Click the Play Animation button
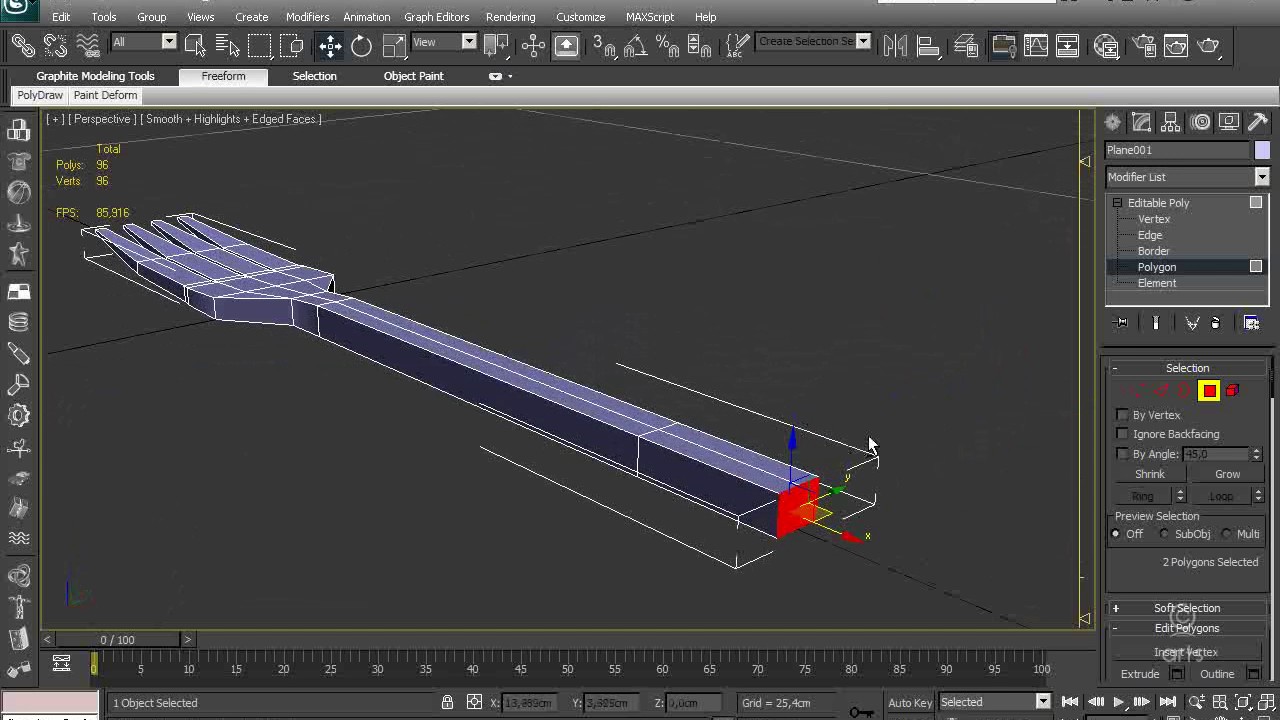The width and height of the screenshot is (1280, 720). (x=1118, y=702)
